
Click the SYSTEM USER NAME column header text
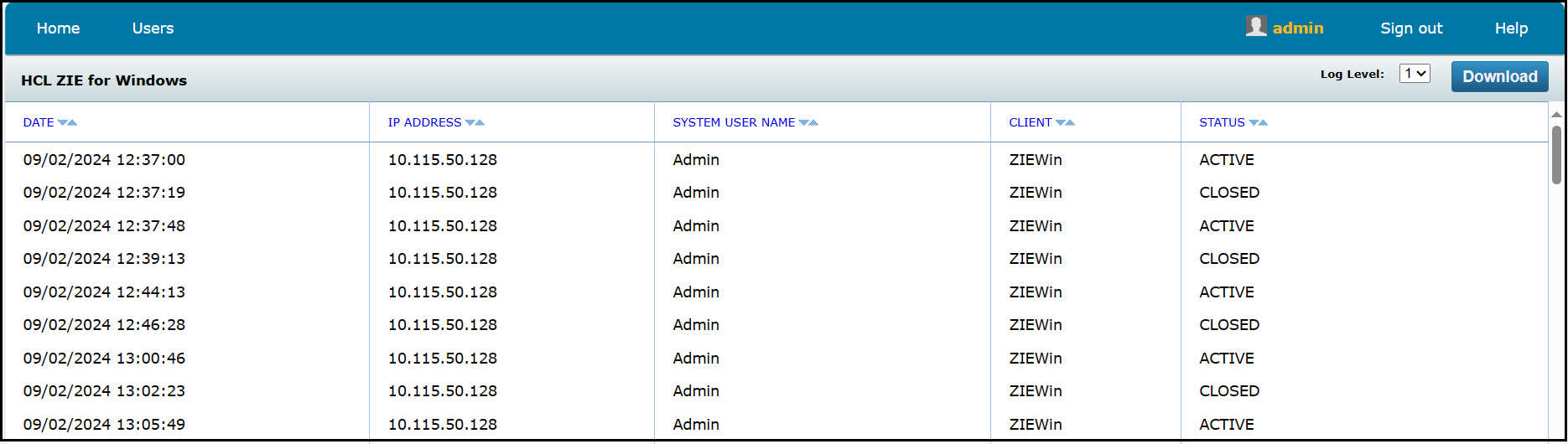734,123
